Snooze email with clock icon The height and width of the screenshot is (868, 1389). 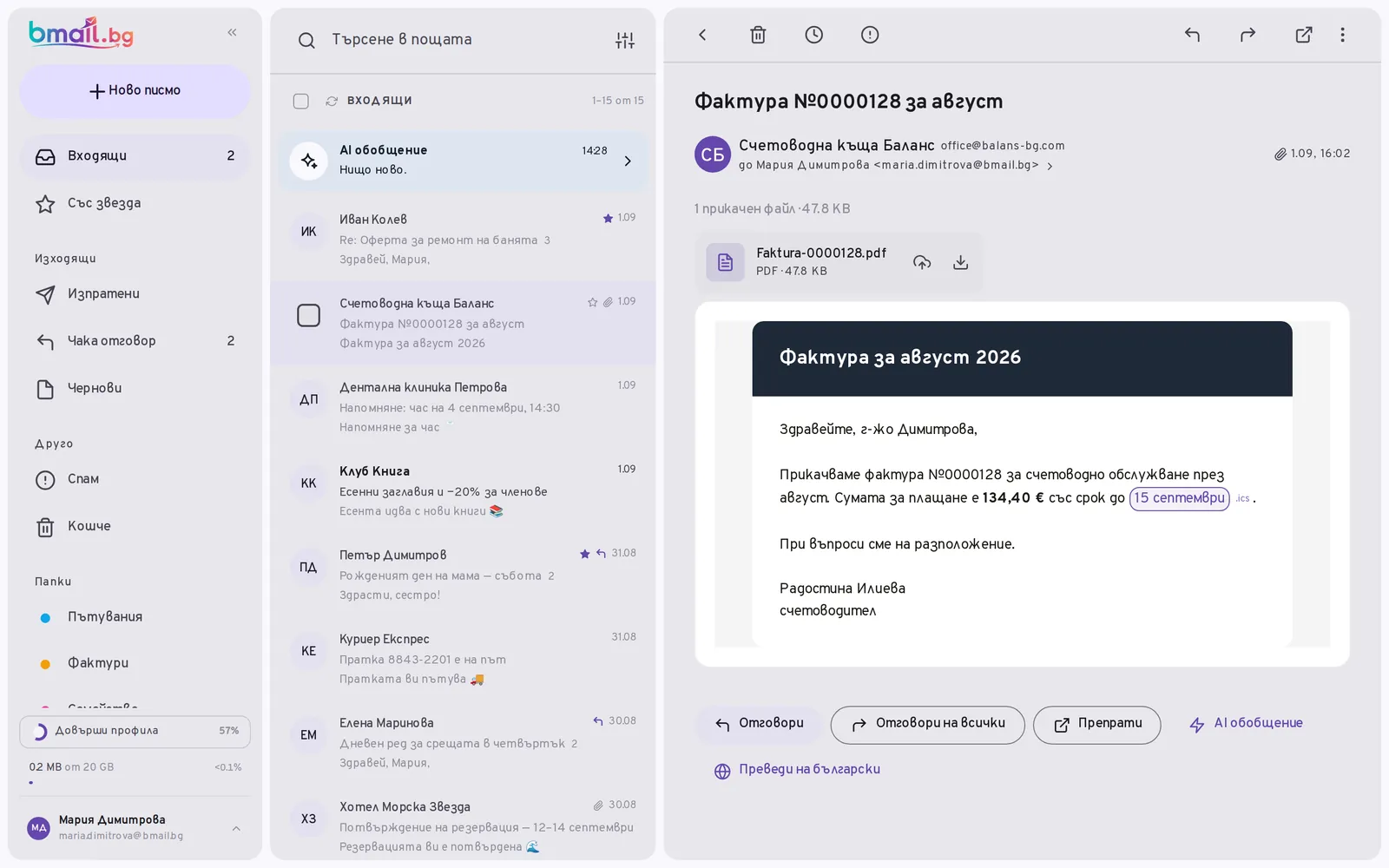(813, 35)
